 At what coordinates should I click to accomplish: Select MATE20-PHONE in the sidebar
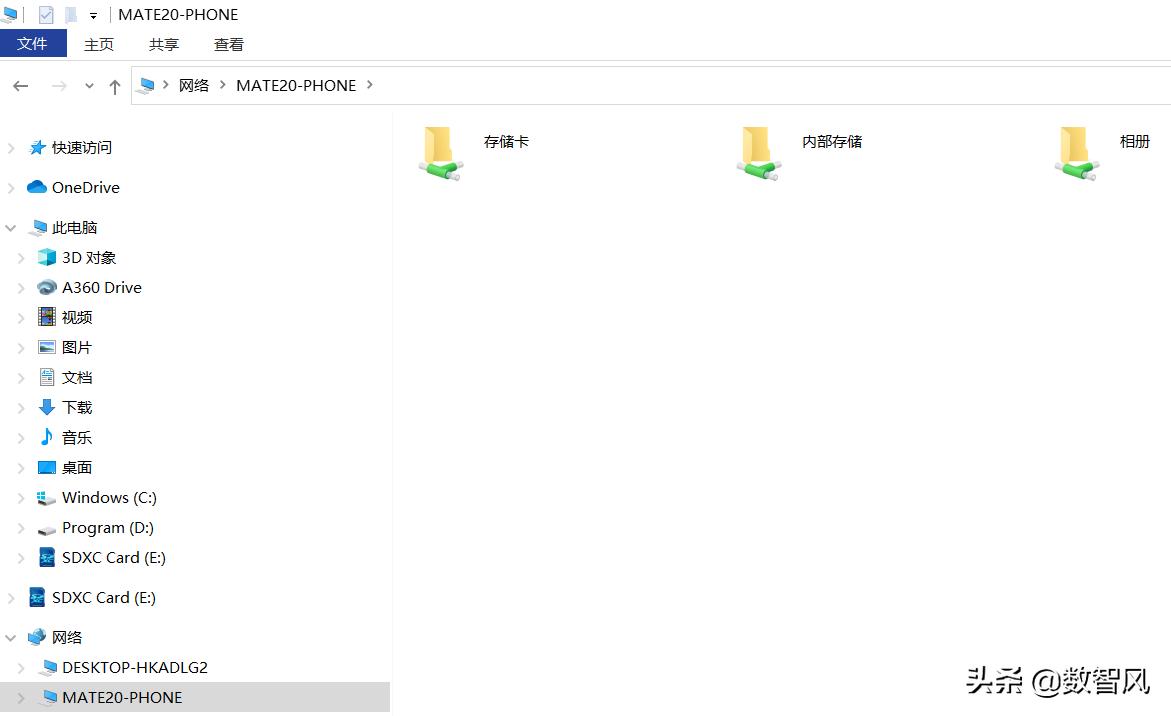120,697
